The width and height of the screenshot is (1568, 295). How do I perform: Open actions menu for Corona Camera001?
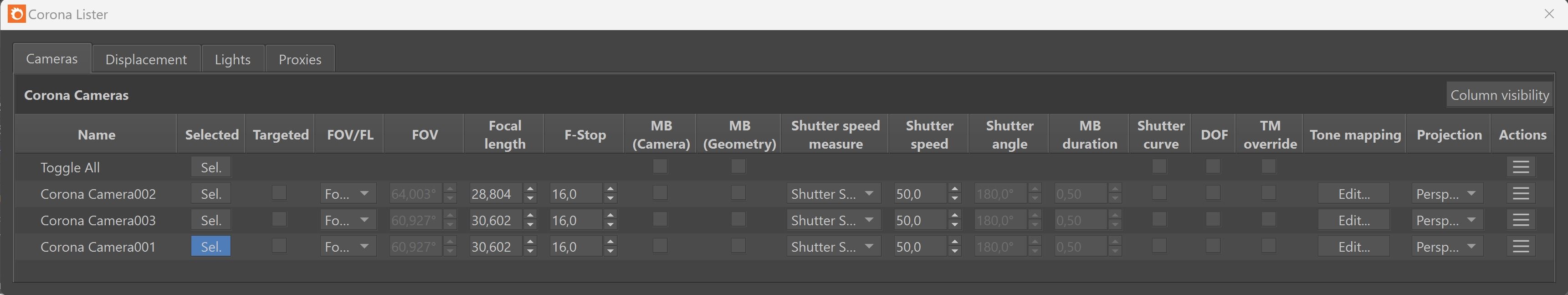[1521, 247]
